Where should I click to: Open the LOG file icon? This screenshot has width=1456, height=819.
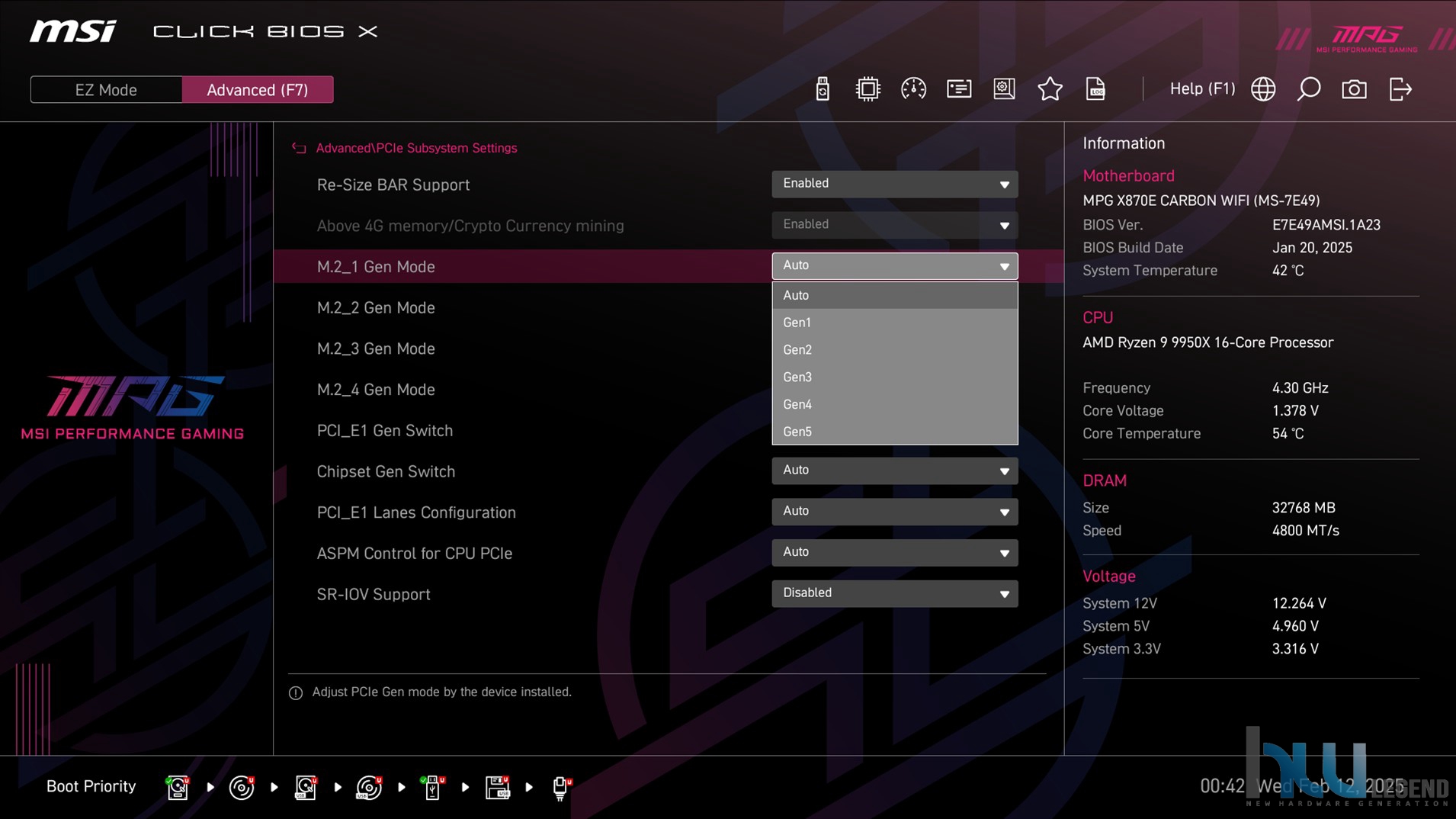coord(1095,89)
